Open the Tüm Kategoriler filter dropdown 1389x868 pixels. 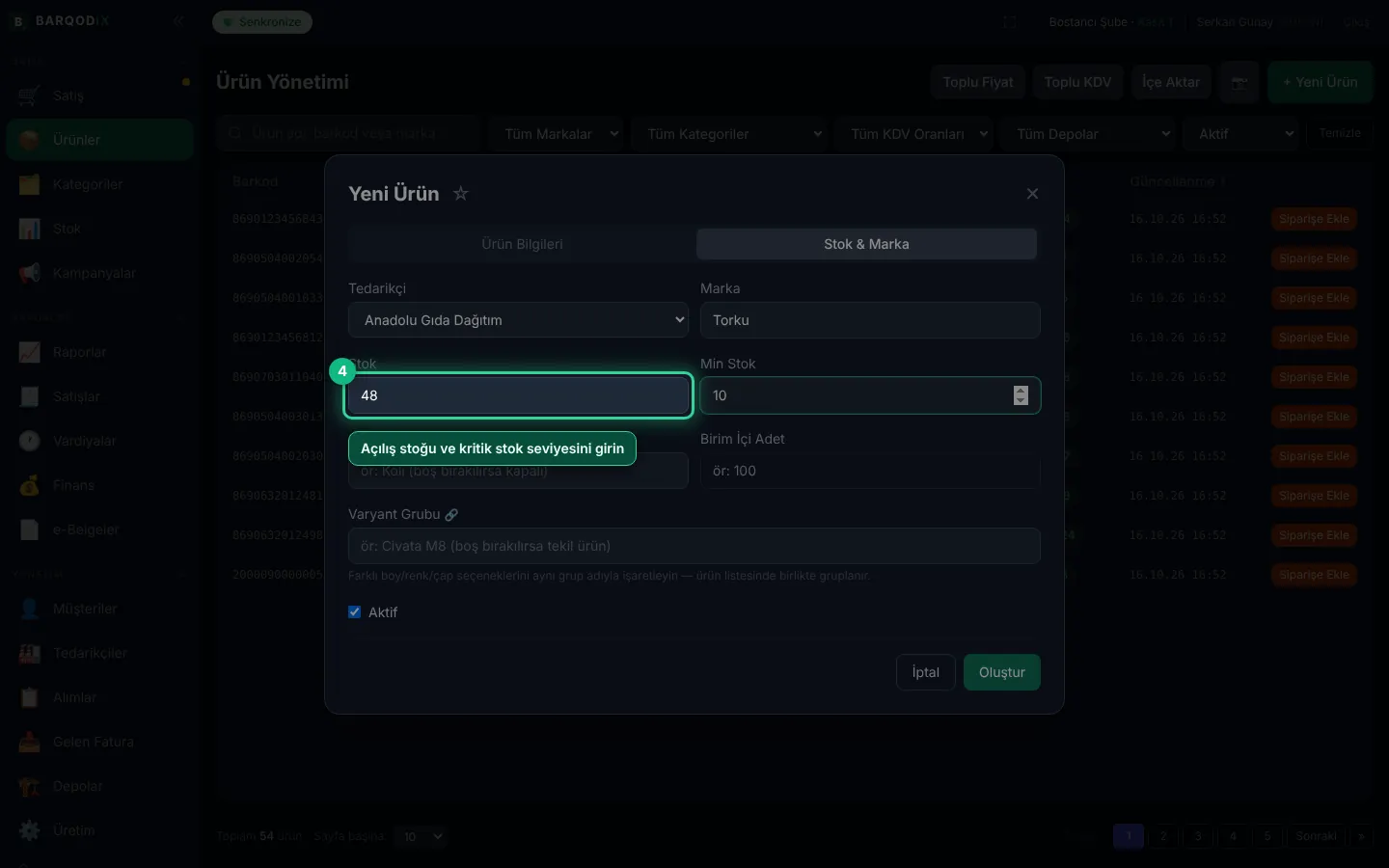point(730,134)
